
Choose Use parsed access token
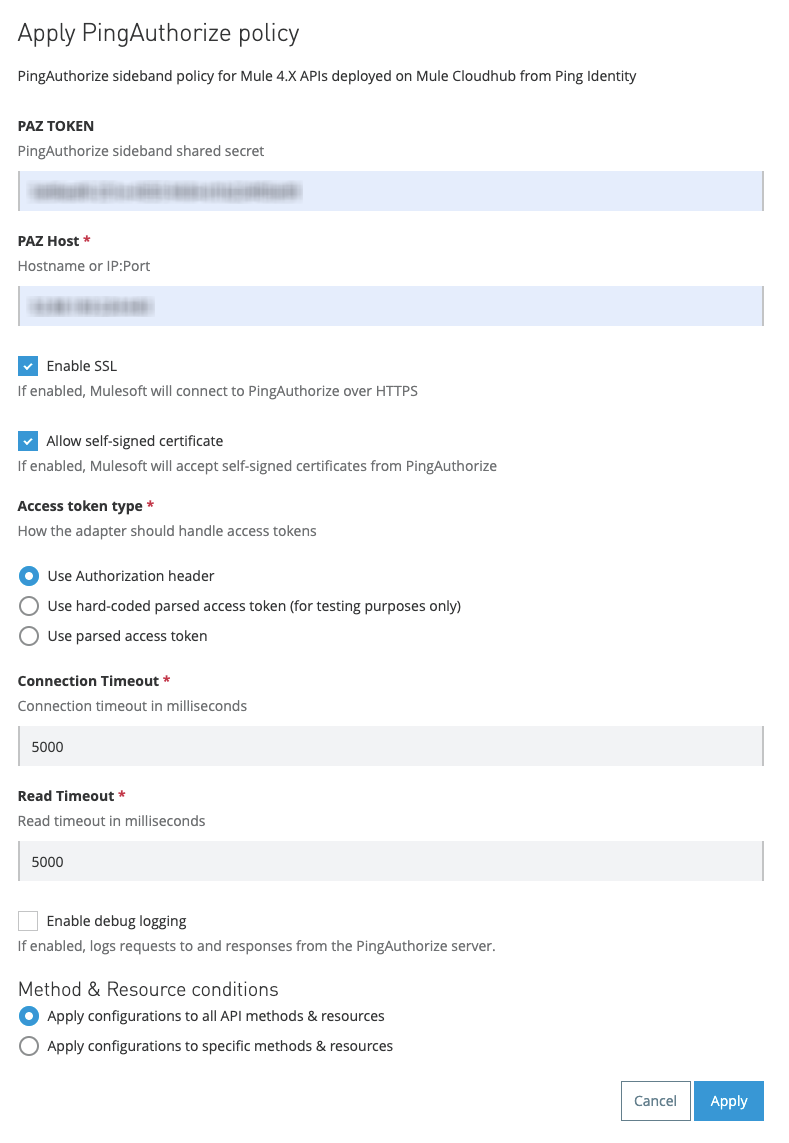[29, 635]
